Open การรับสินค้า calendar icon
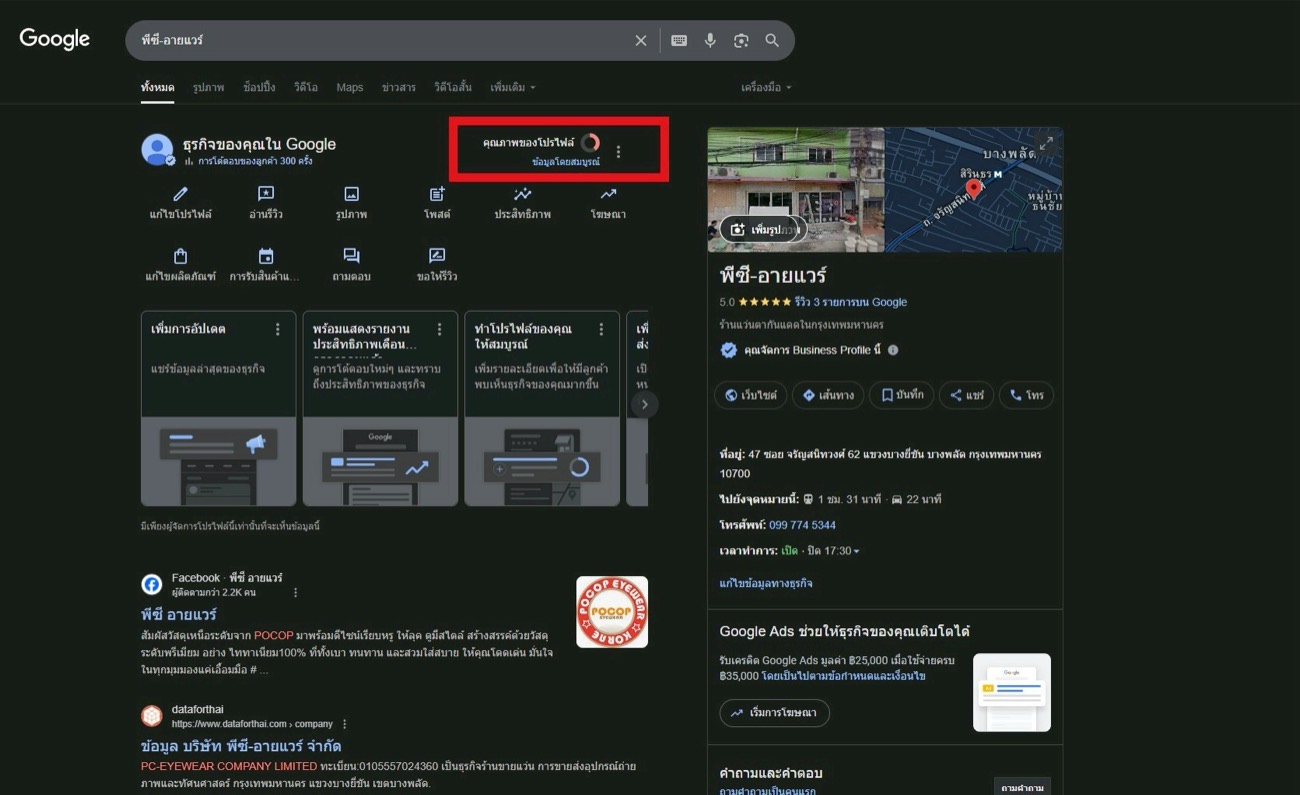 [x=265, y=256]
